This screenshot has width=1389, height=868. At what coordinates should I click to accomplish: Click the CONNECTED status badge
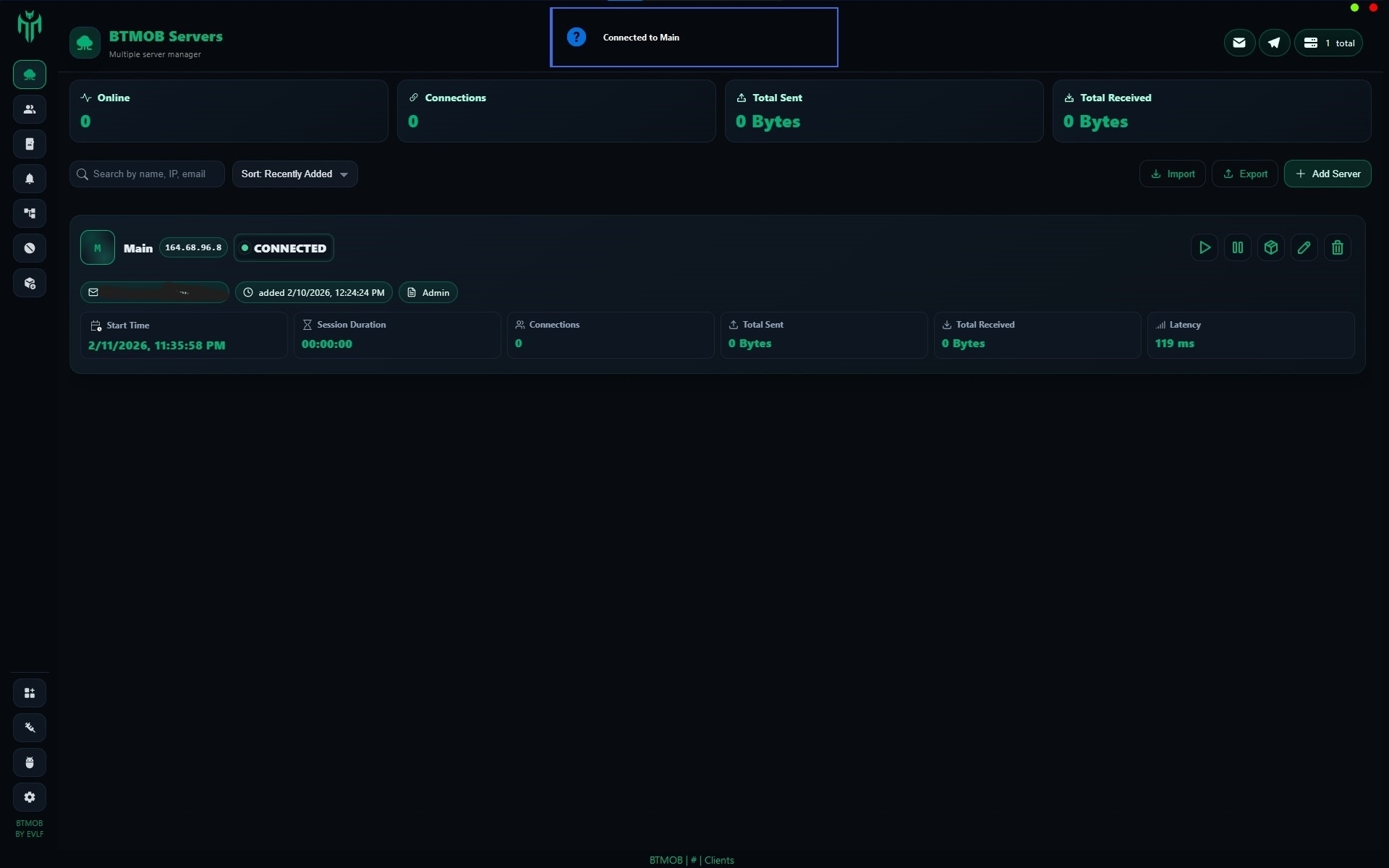pyautogui.click(x=284, y=248)
